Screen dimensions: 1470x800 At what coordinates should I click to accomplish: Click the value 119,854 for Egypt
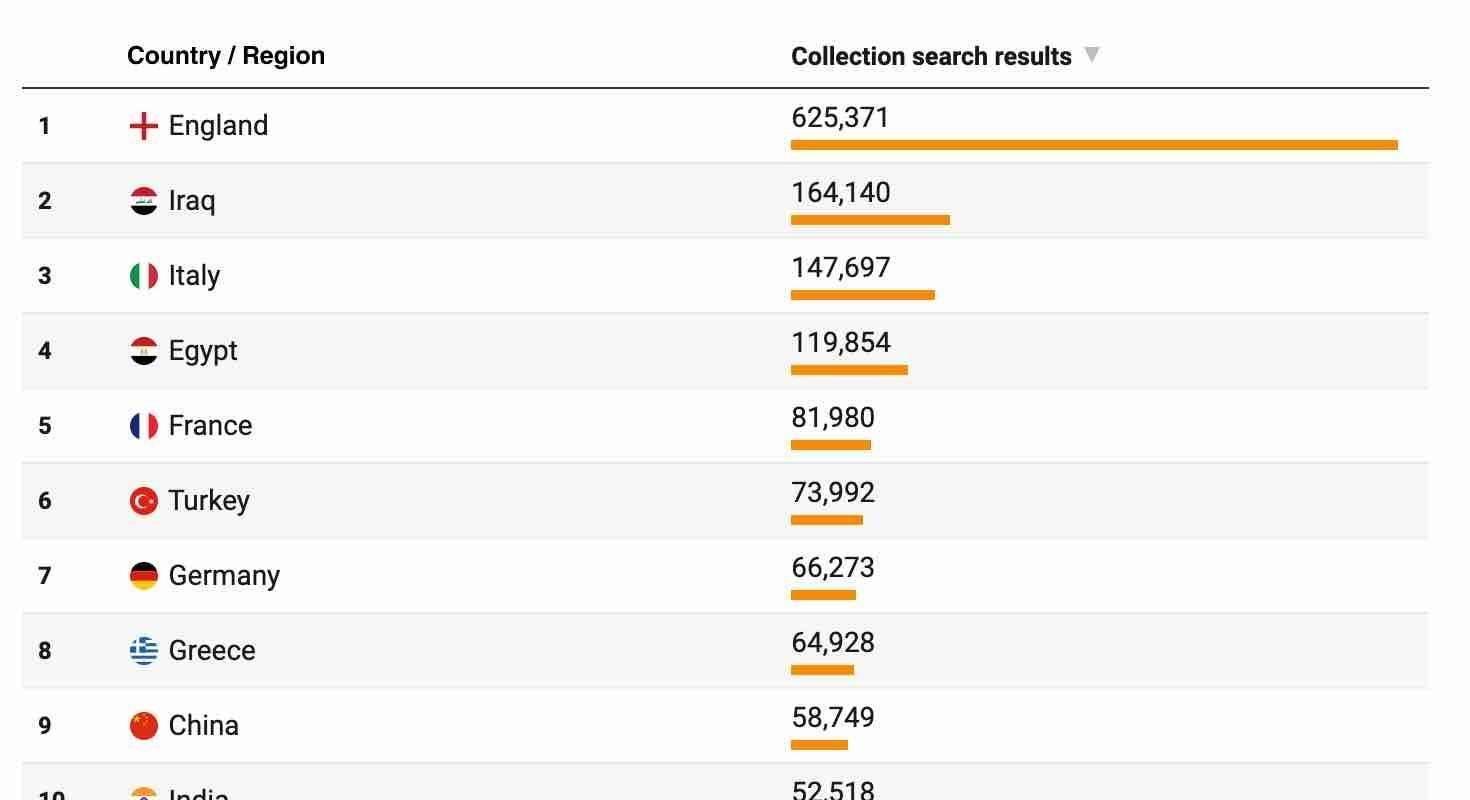(841, 343)
